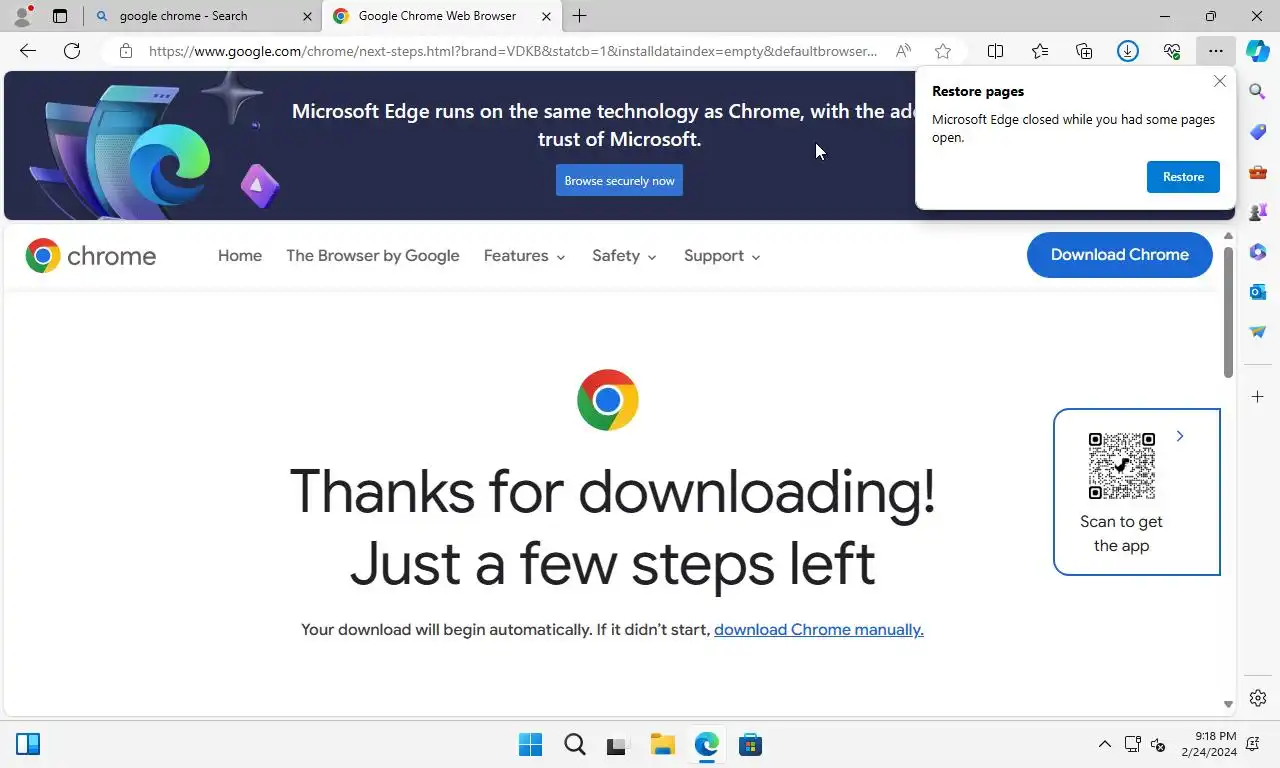Open the sidebar Games chess icon
1280x768 pixels.
coord(1258,212)
